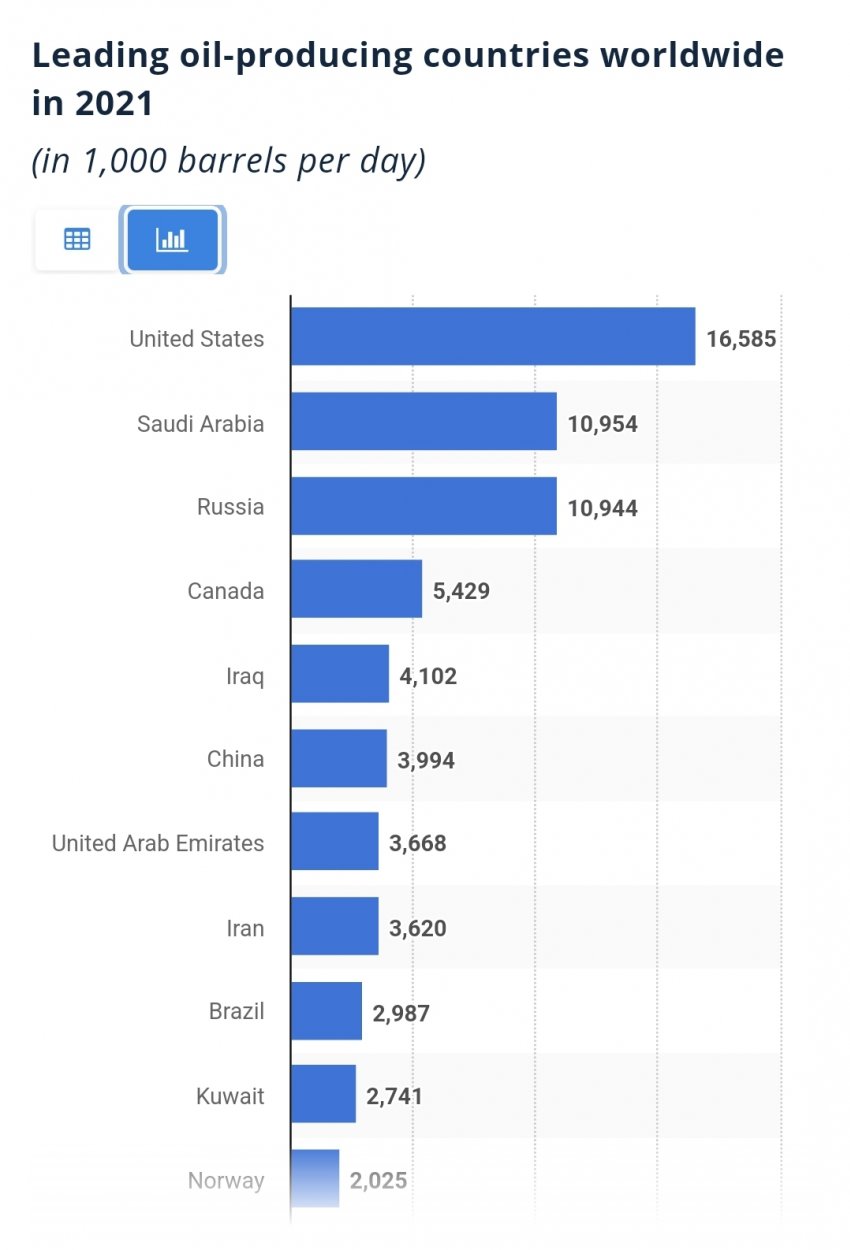850x1250 pixels.
Task: Click the 5,429 value label
Action: (x=461, y=591)
